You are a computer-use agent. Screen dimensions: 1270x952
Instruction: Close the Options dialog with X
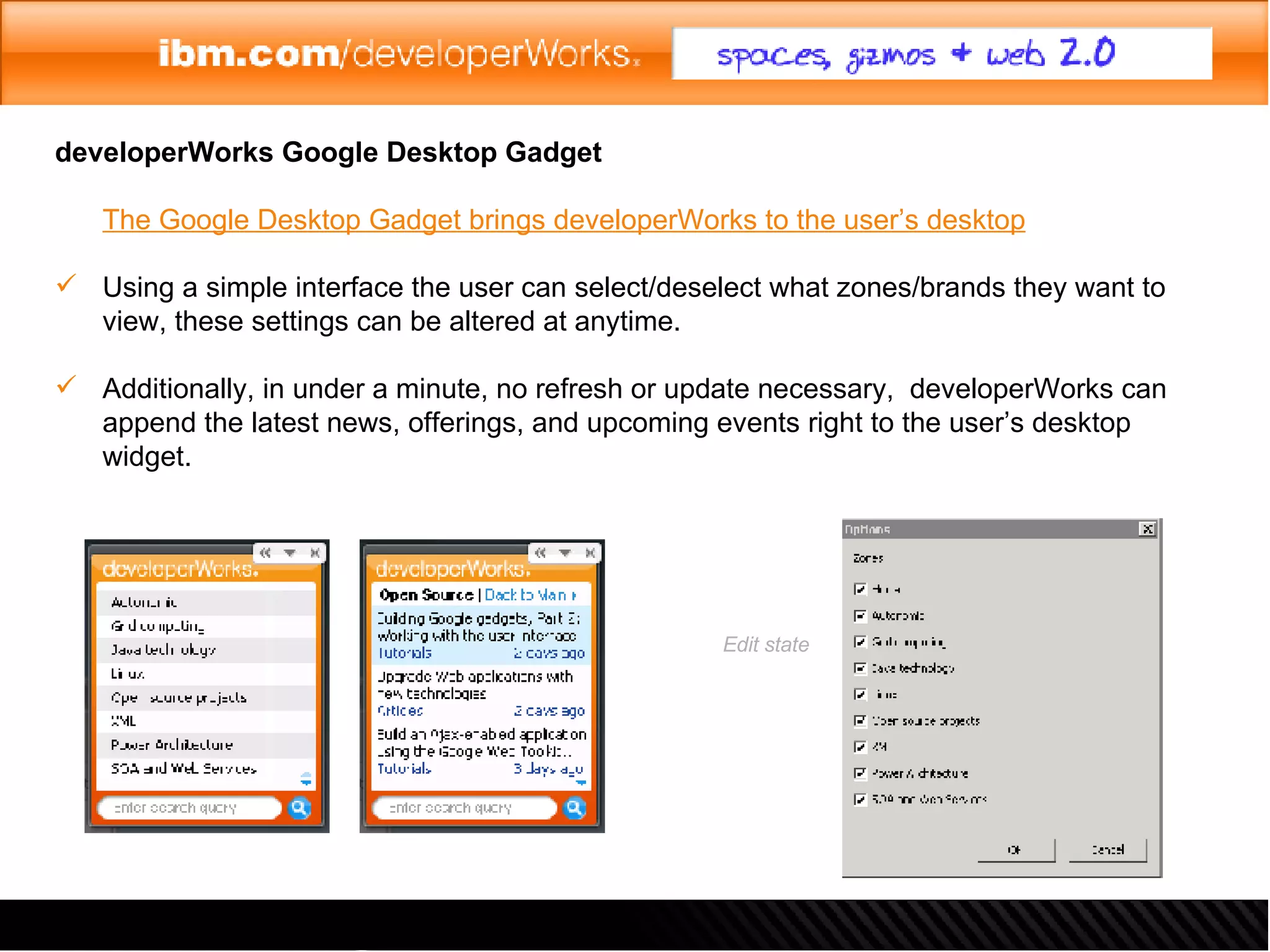[1148, 529]
